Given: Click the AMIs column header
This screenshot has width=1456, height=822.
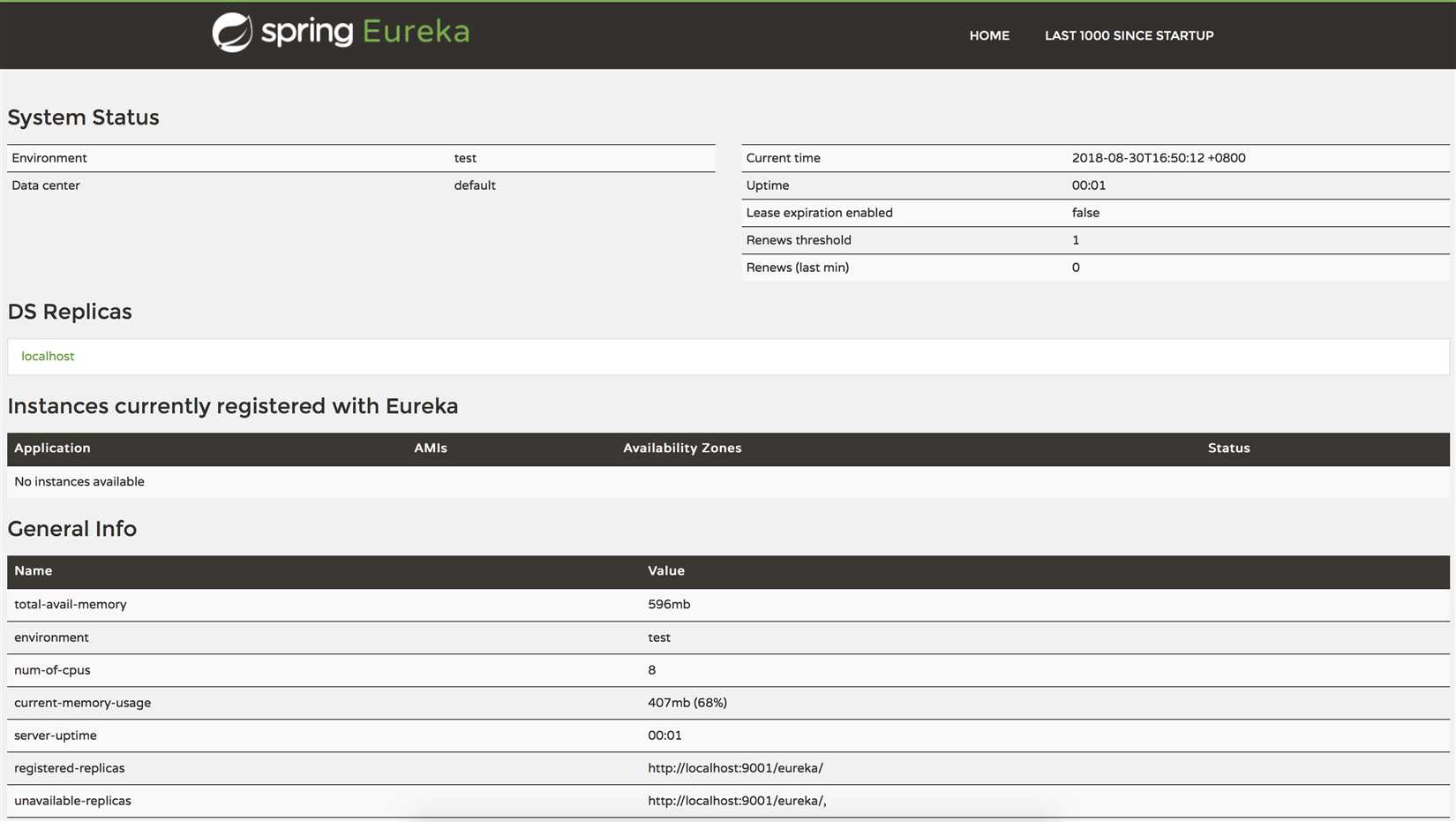Looking at the screenshot, I should coord(431,448).
